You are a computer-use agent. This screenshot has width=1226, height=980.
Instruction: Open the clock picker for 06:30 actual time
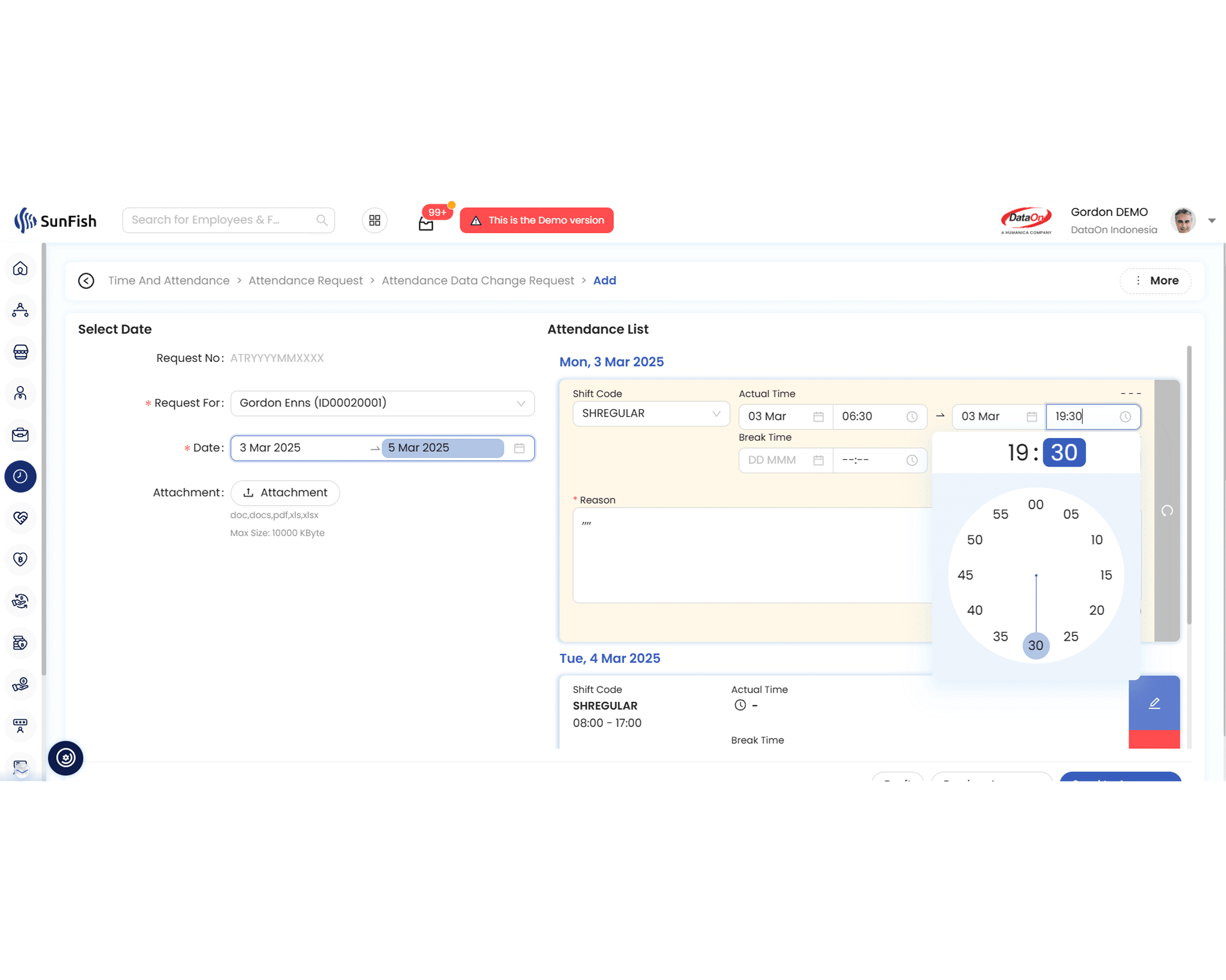(x=912, y=416)
